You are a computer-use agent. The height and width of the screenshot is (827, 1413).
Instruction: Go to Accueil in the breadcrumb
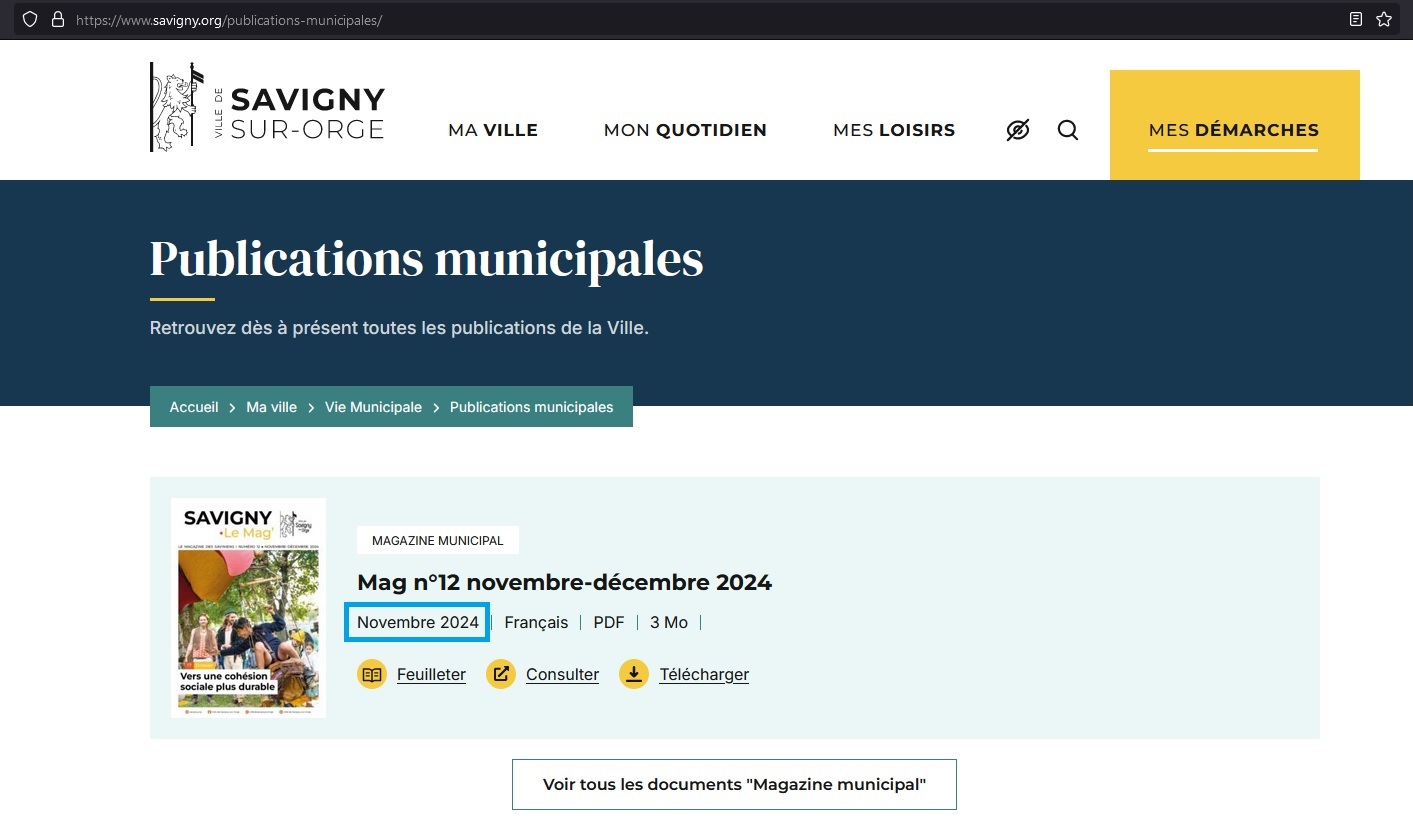tap(194, 407)
